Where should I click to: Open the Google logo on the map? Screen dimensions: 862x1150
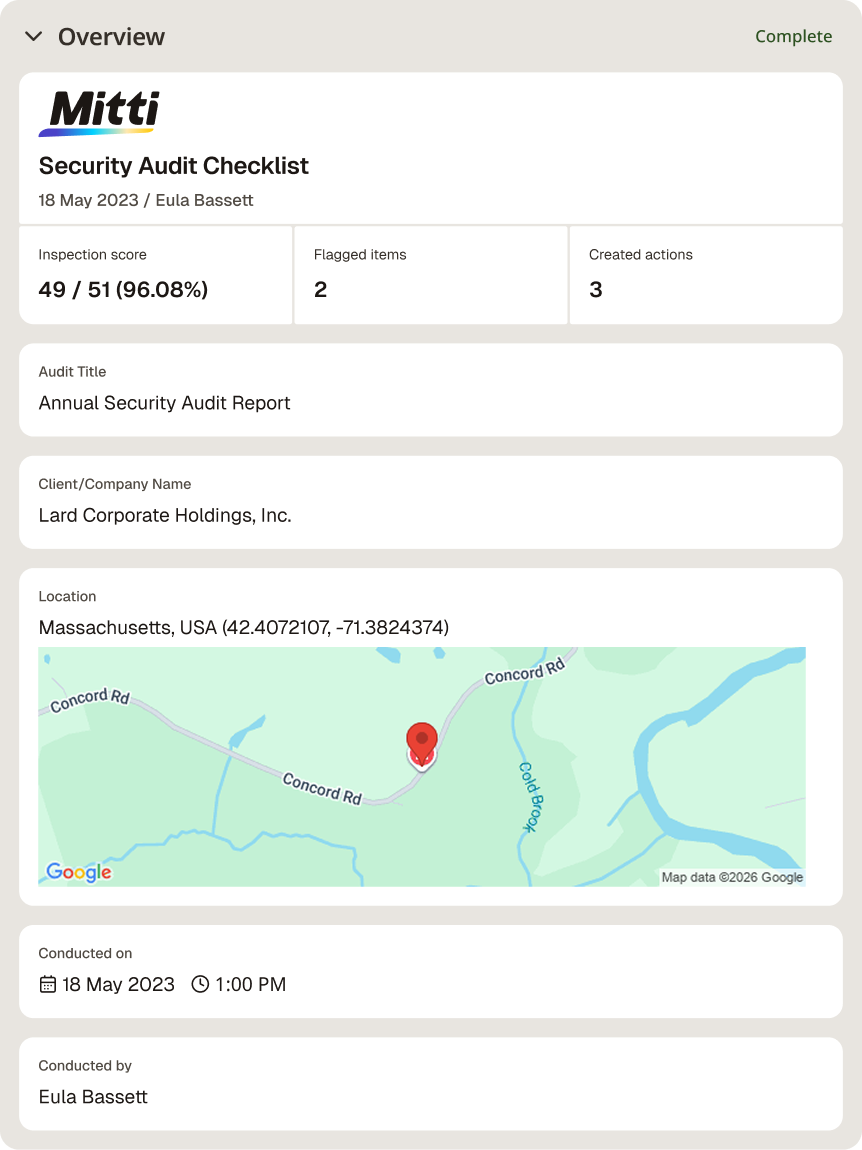tap(78, 871)
